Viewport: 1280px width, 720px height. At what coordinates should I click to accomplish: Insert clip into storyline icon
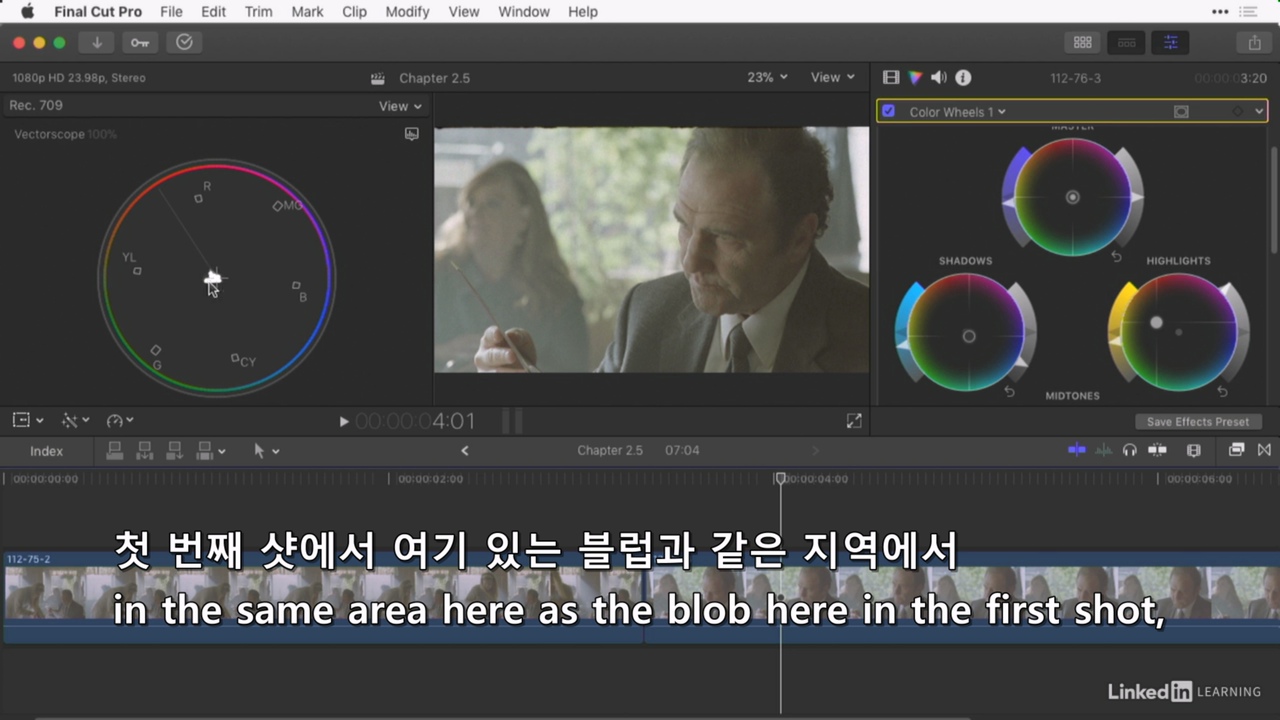144,451
